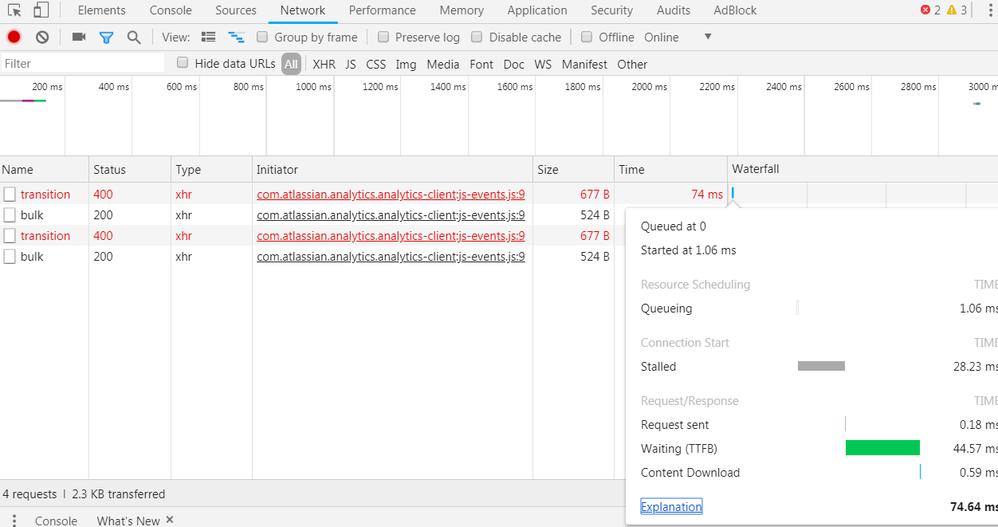This screenshot has height=527, width=998.
Task: Filter requests by Doc
Action: point(514,64)
